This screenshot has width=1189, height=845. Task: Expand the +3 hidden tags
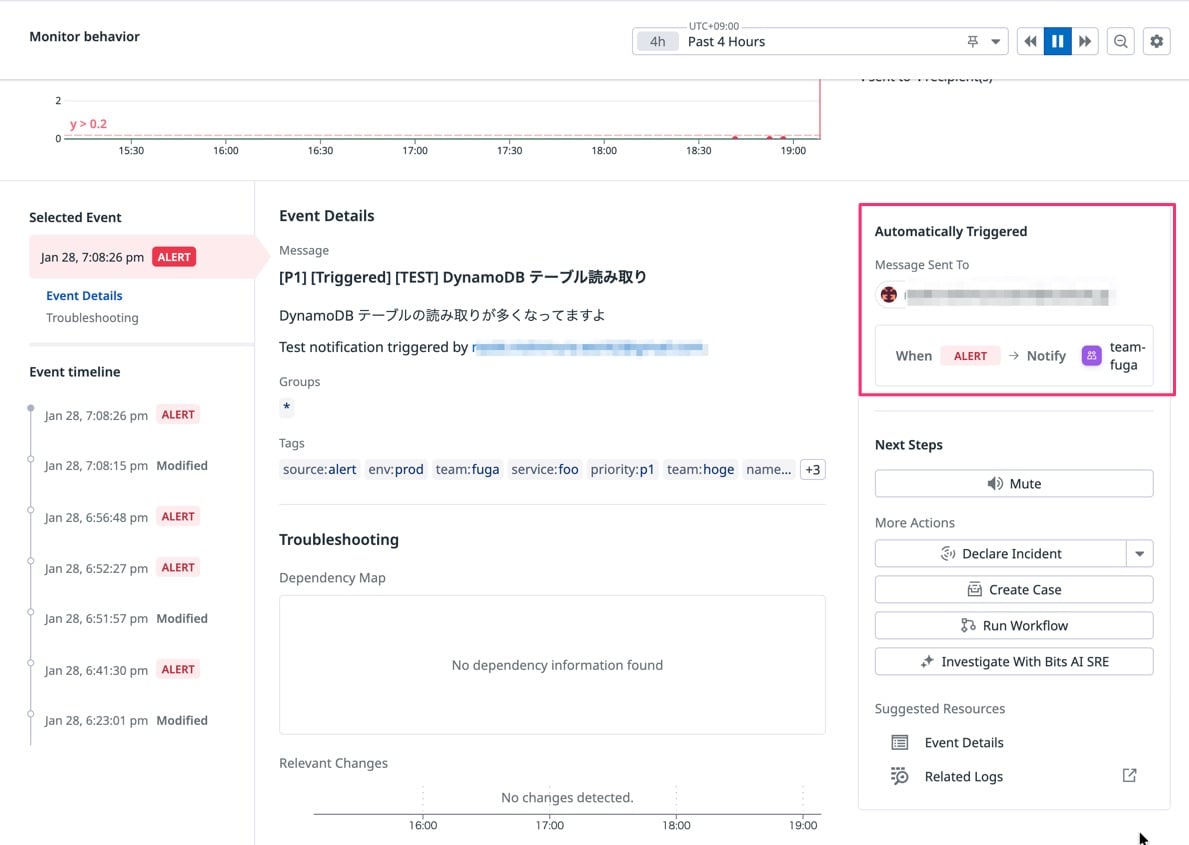click(811, 469)
